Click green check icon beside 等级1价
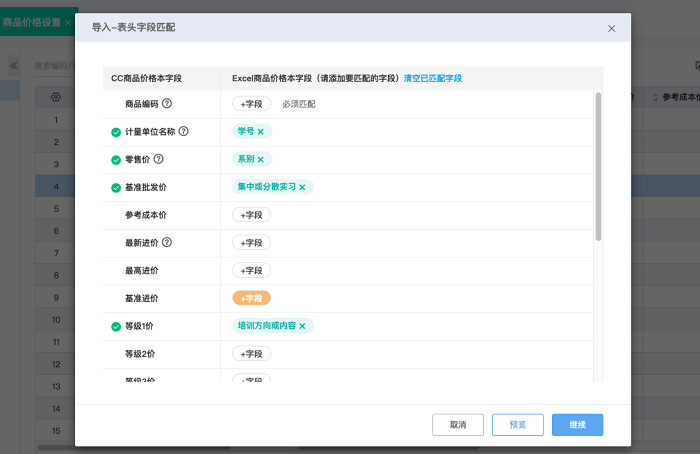 [x=116, y=326]
